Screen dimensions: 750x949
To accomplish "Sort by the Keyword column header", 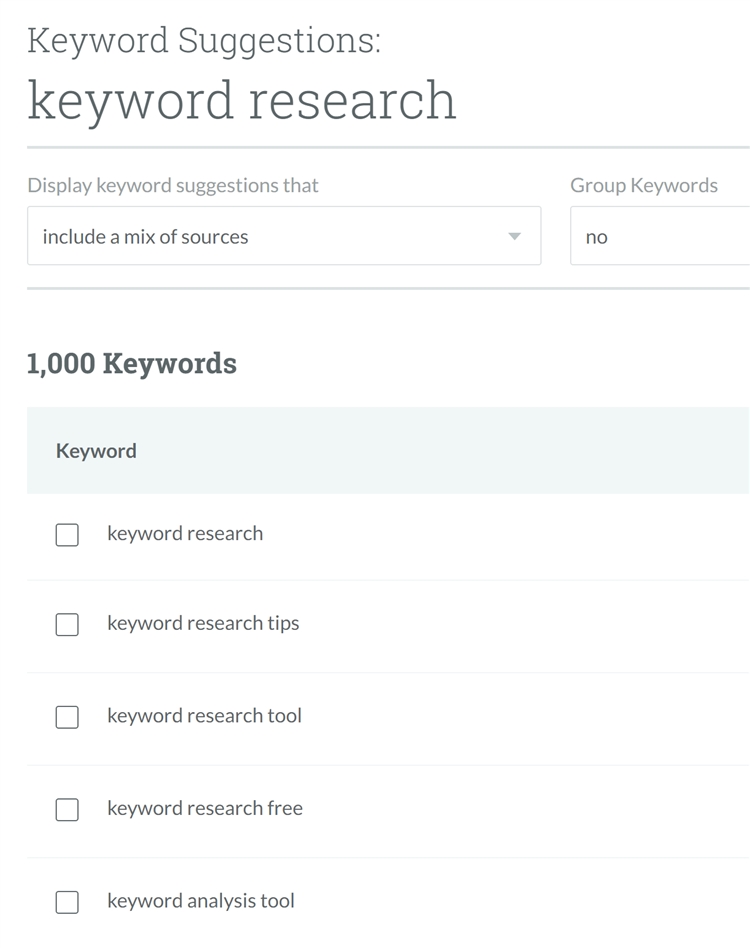I will pos(96,451).
